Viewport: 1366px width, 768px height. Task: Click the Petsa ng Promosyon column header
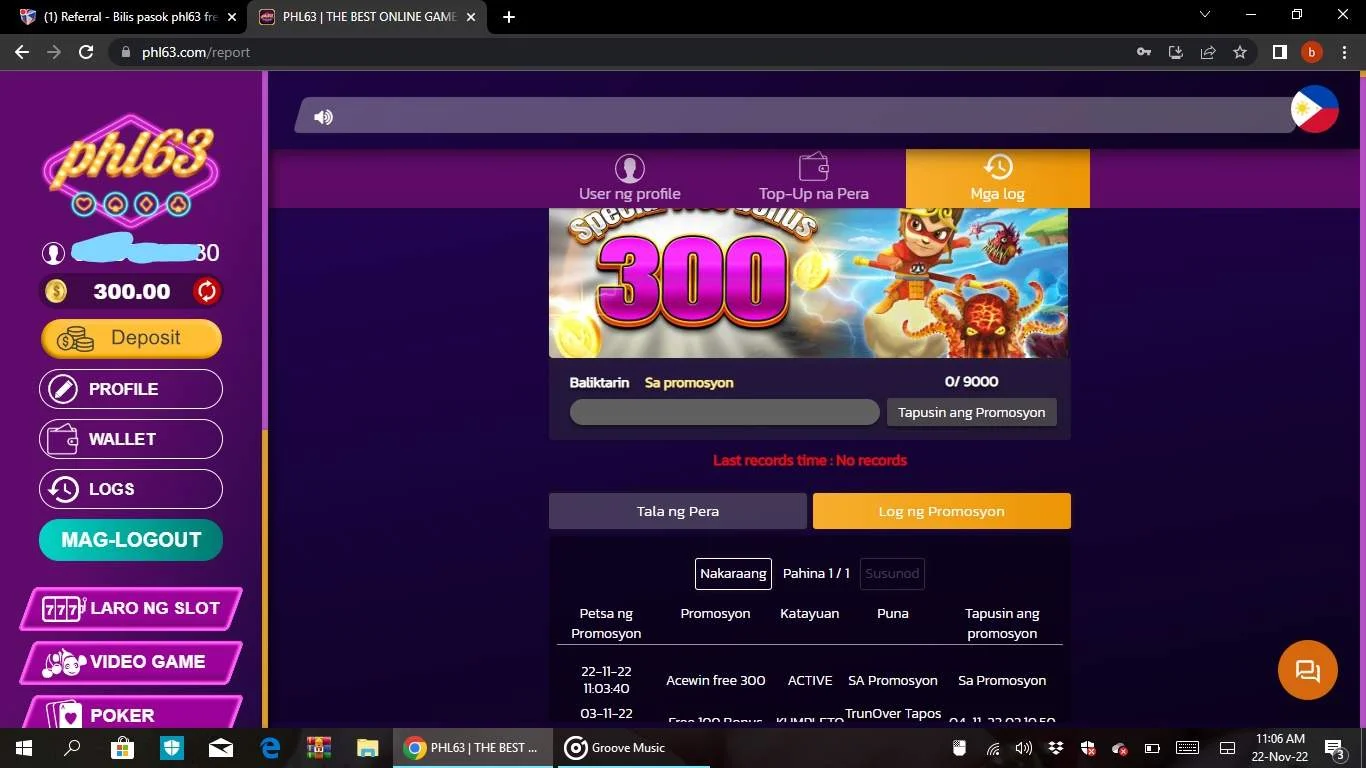606,623
